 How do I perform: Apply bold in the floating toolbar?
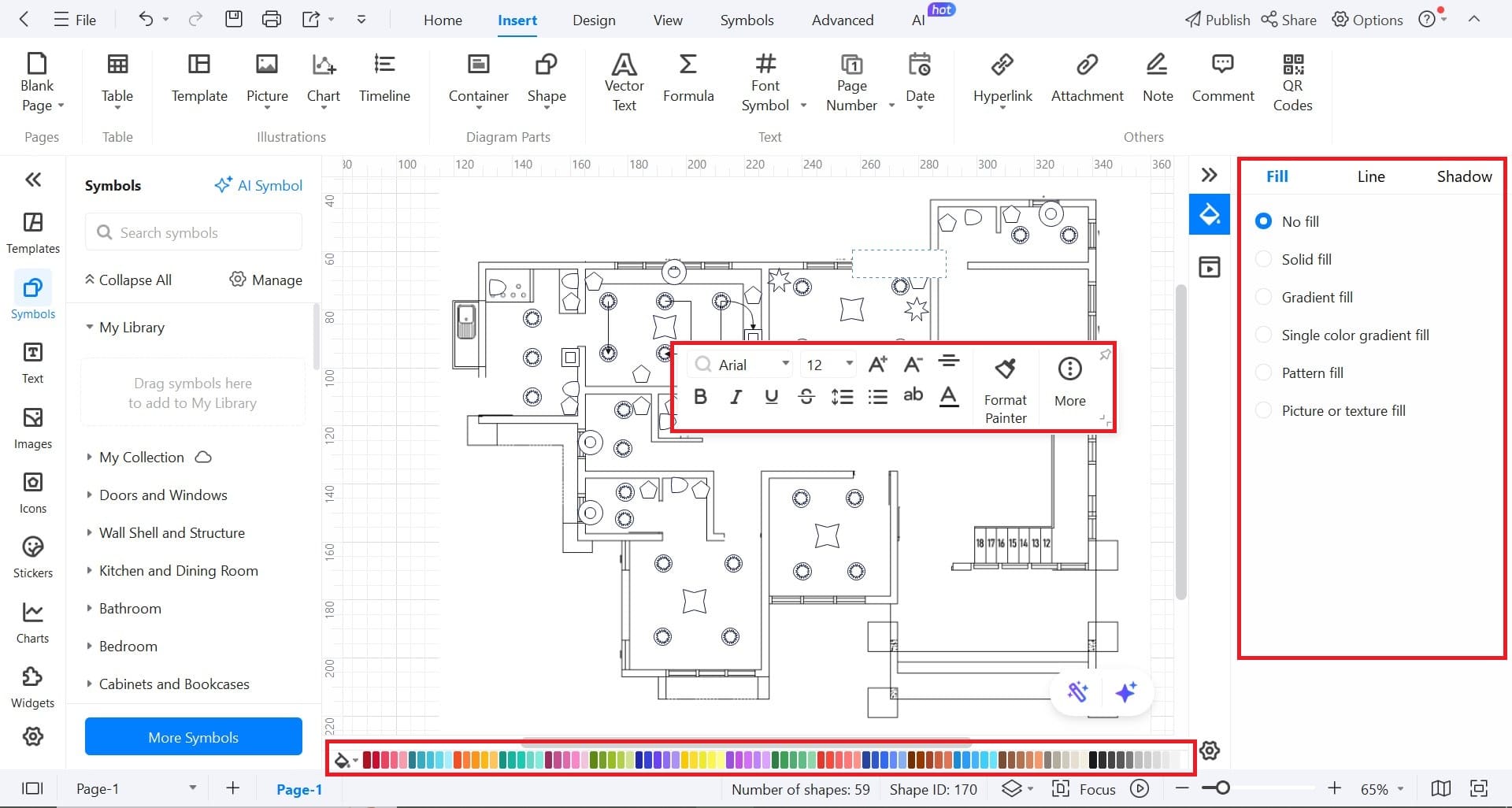tap(700, 397)
